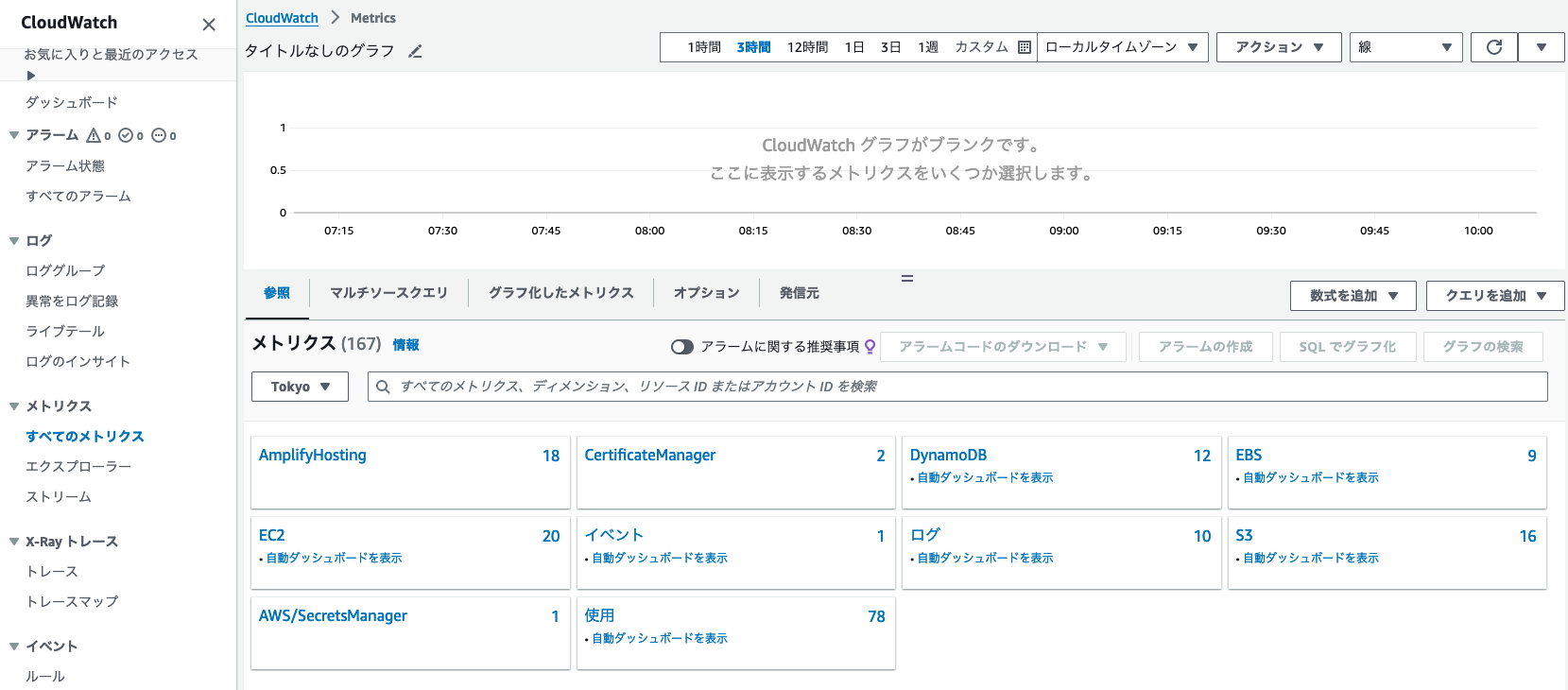Click the OK alarm checkmark icon
The width and height of the screenshot is (1568, 690).
pos(126,136)
